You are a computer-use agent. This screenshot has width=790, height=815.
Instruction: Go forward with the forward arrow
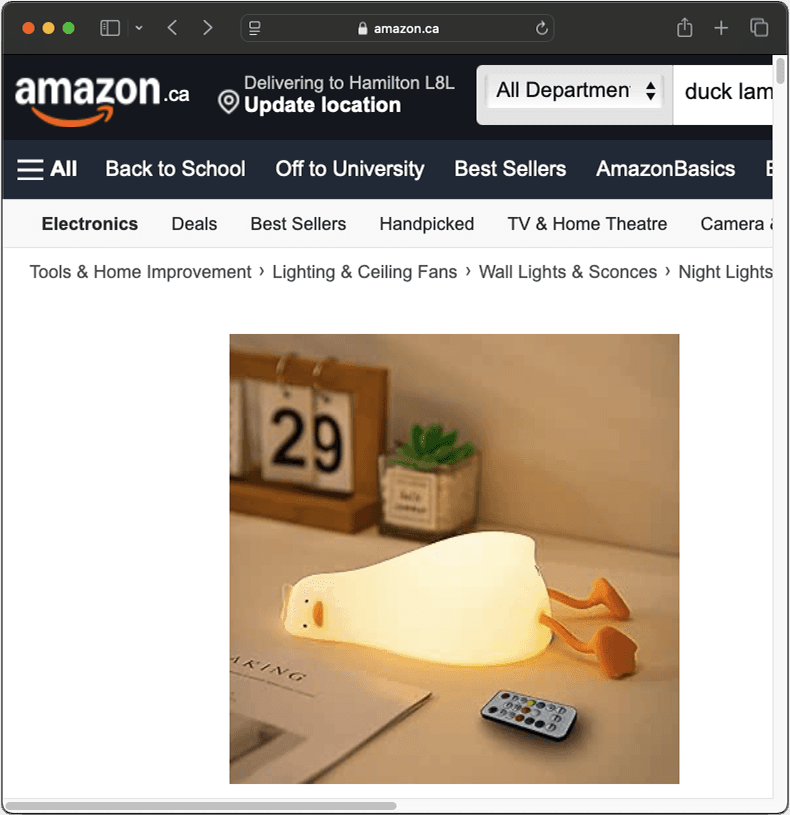207,28
